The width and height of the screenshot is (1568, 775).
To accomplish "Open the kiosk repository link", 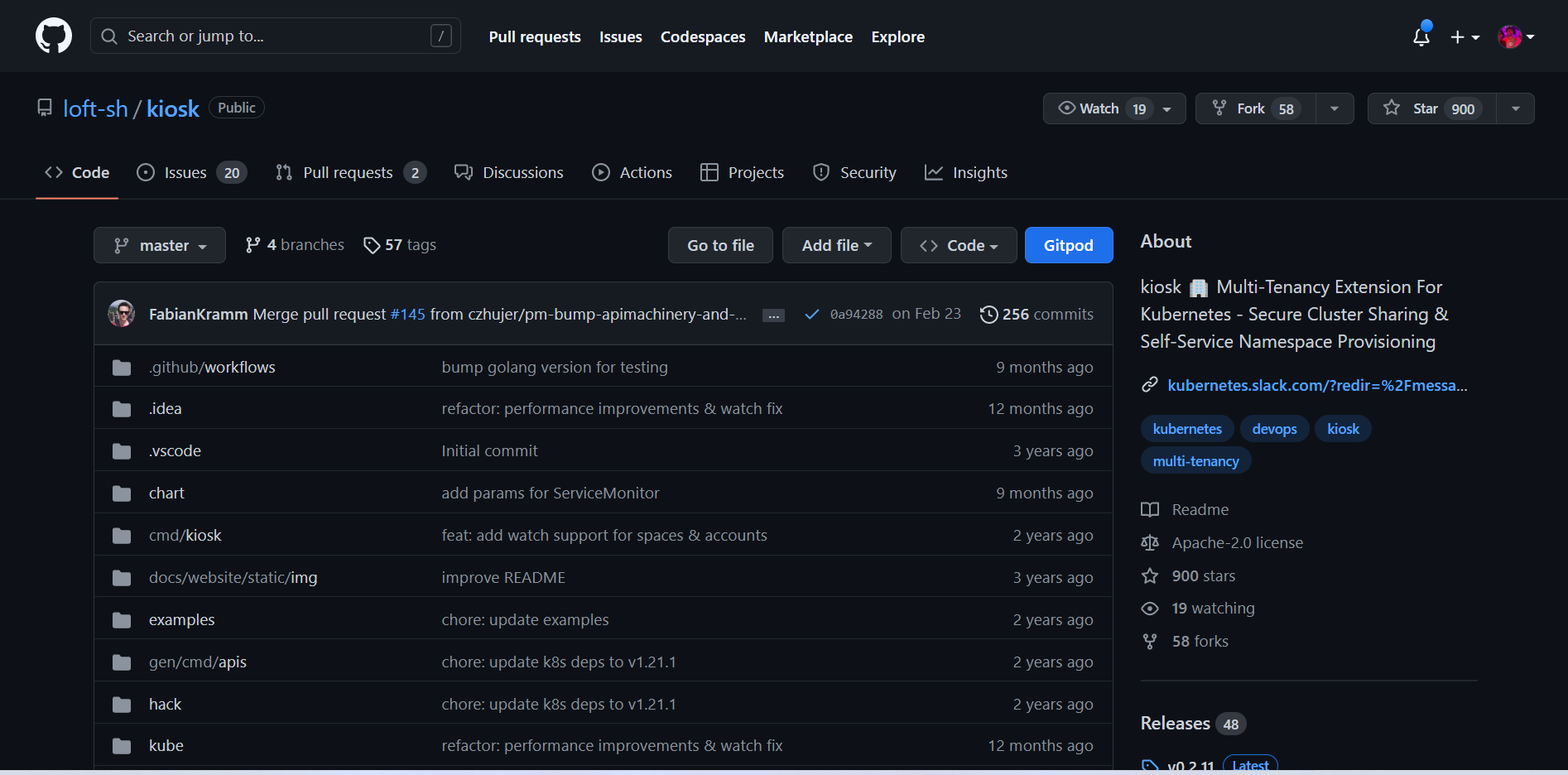I will pyautogui.click(x=173, y=108).
